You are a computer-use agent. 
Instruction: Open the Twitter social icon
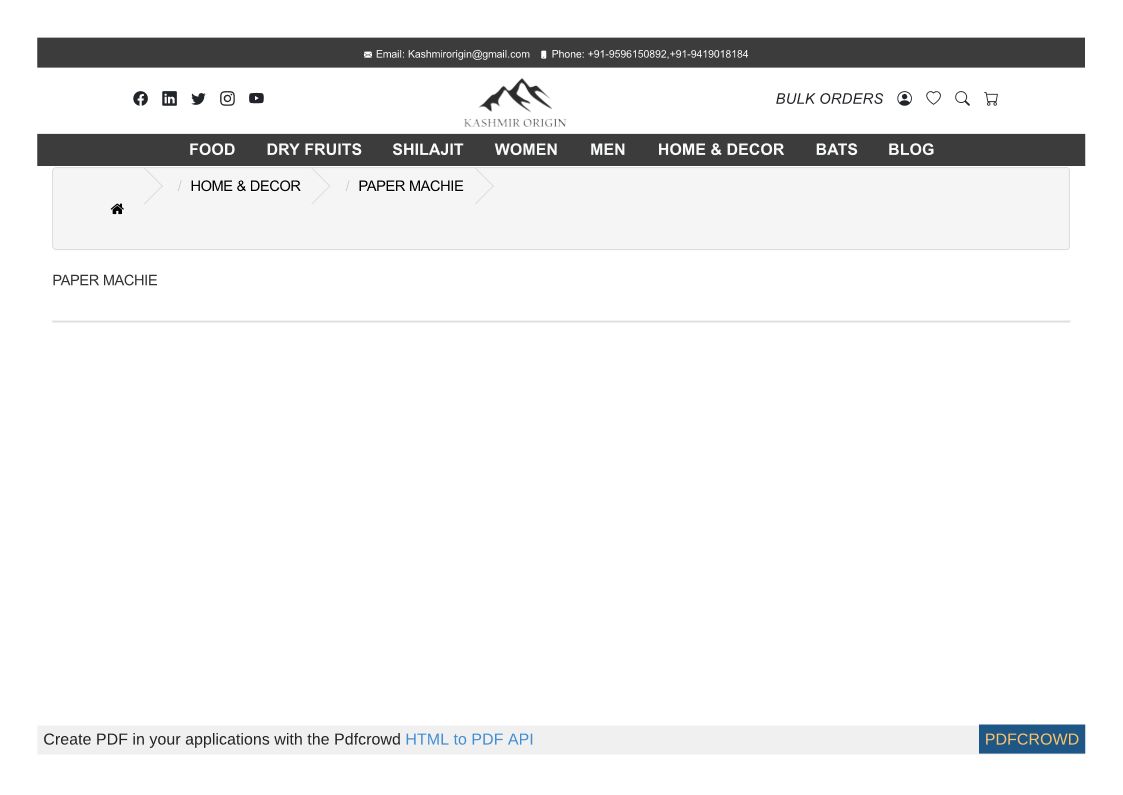[x=198, y=98]
